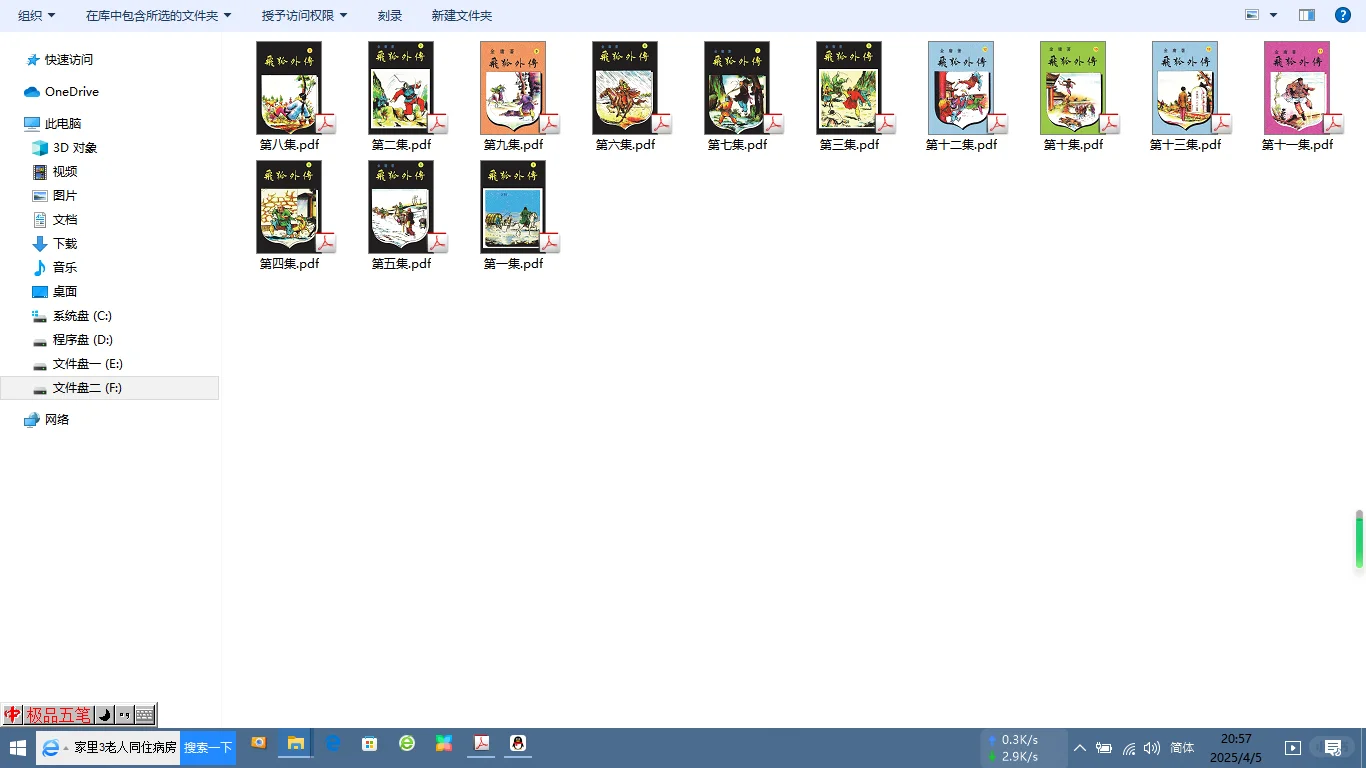Click the 中 language icon on IME bar
The width and height of the screenshot is (1366, 768).
pos(13,715)
